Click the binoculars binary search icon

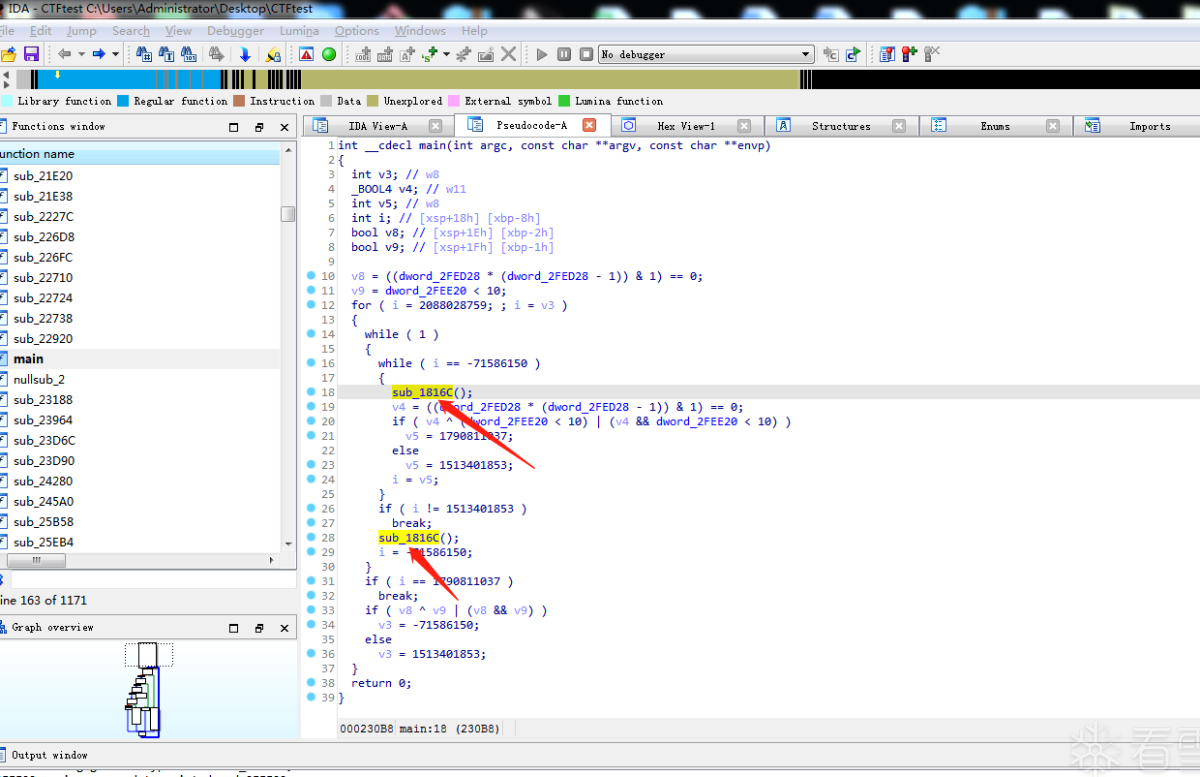pyautogui.click(x=189, y=54)
